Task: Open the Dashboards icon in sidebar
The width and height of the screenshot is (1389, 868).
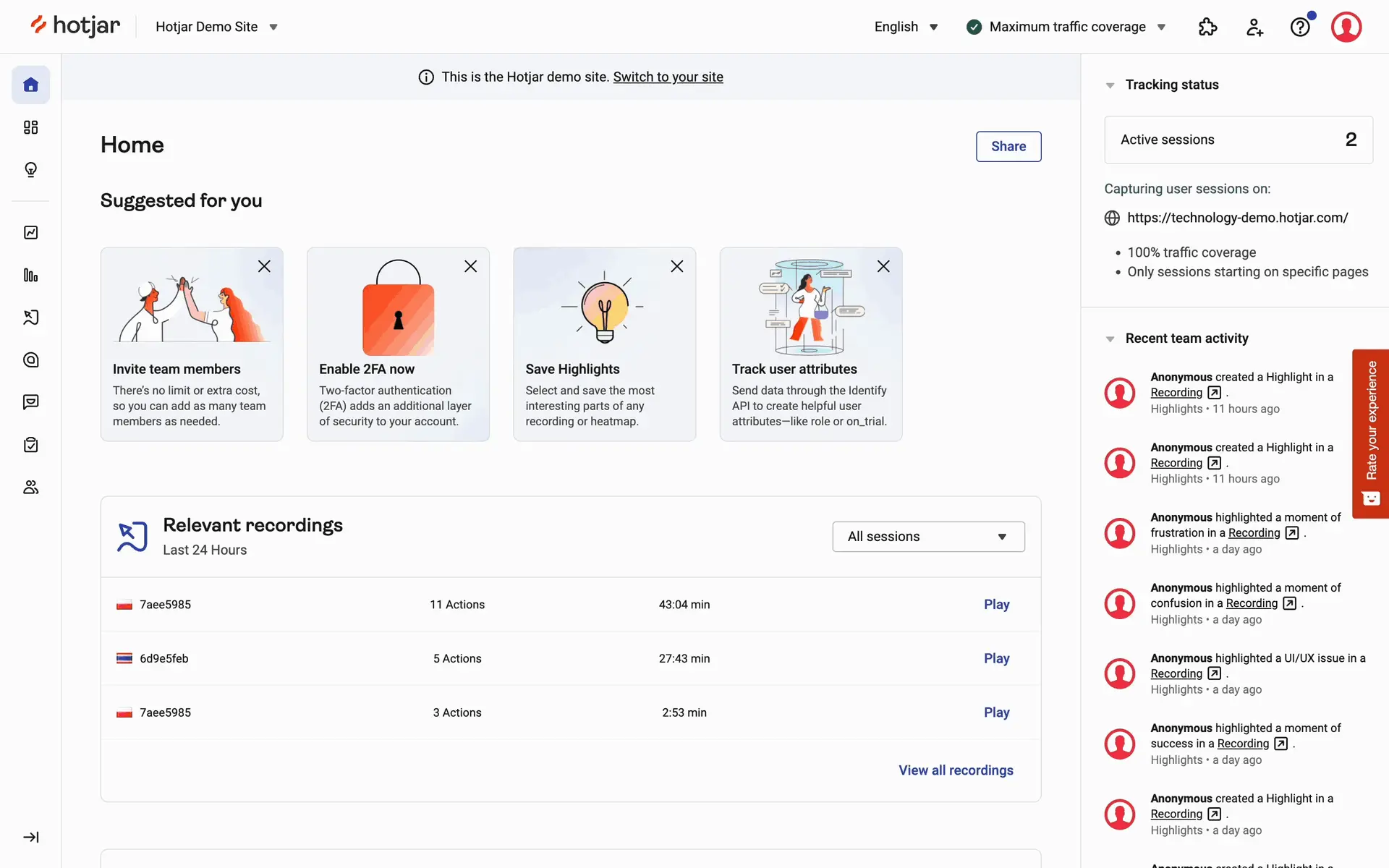Action: tap(30, 127)
